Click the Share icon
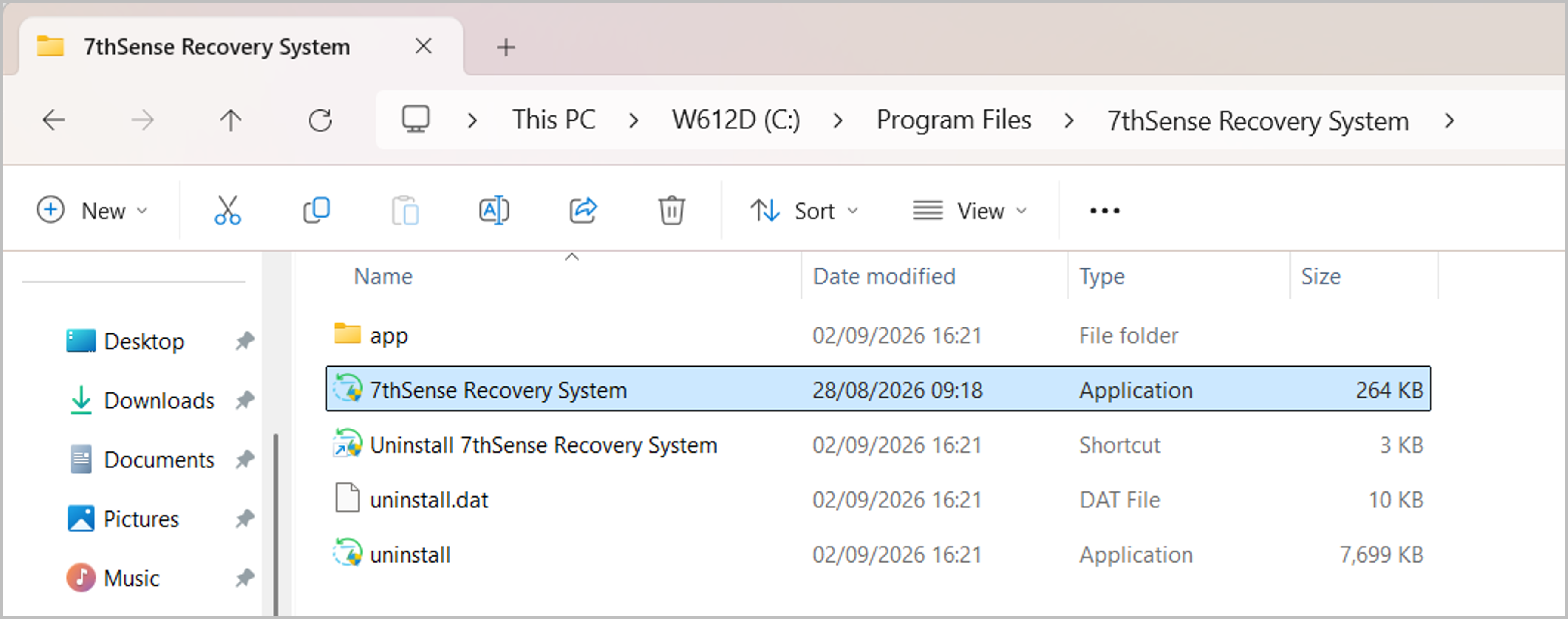This screenshot has height=619, width=1568. click(x=583, y=211)
